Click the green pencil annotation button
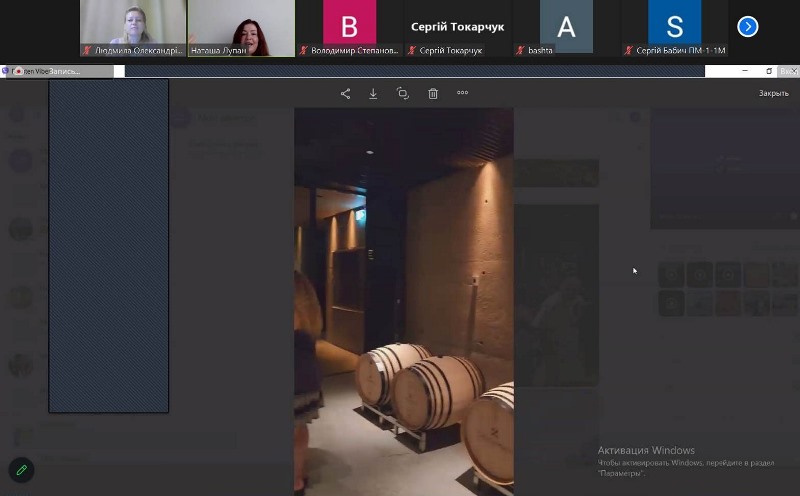 tap(20, 469)
